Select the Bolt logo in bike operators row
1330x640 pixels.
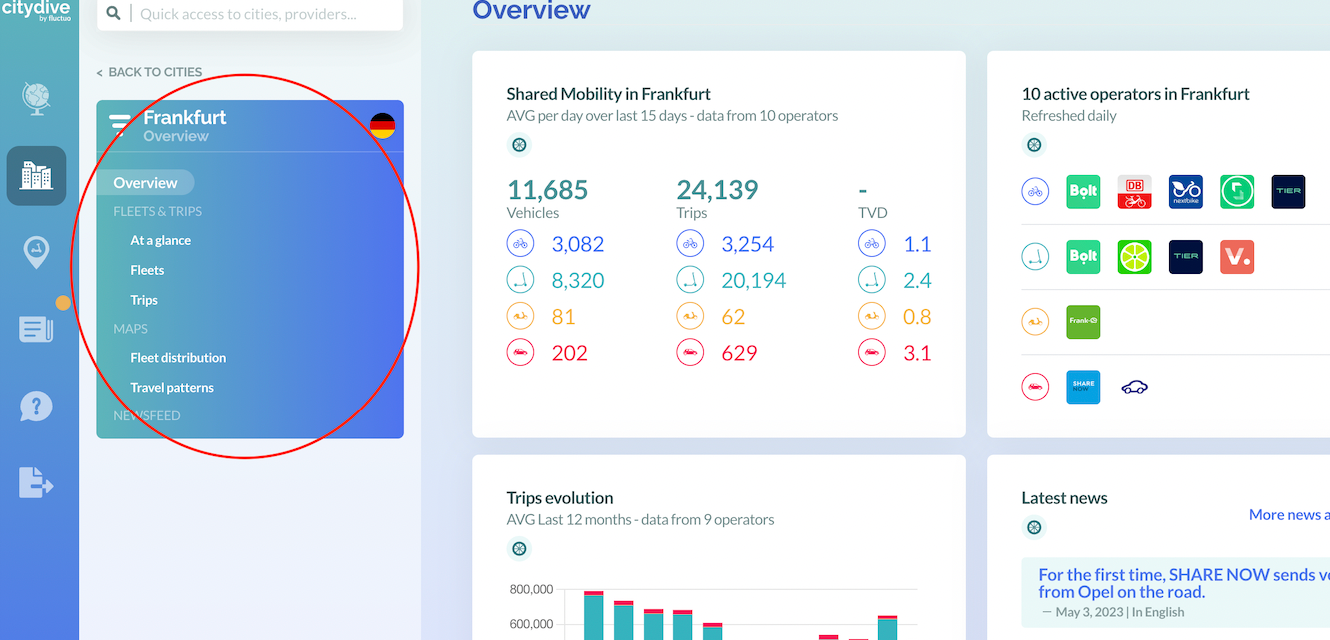click(1083, 191)
